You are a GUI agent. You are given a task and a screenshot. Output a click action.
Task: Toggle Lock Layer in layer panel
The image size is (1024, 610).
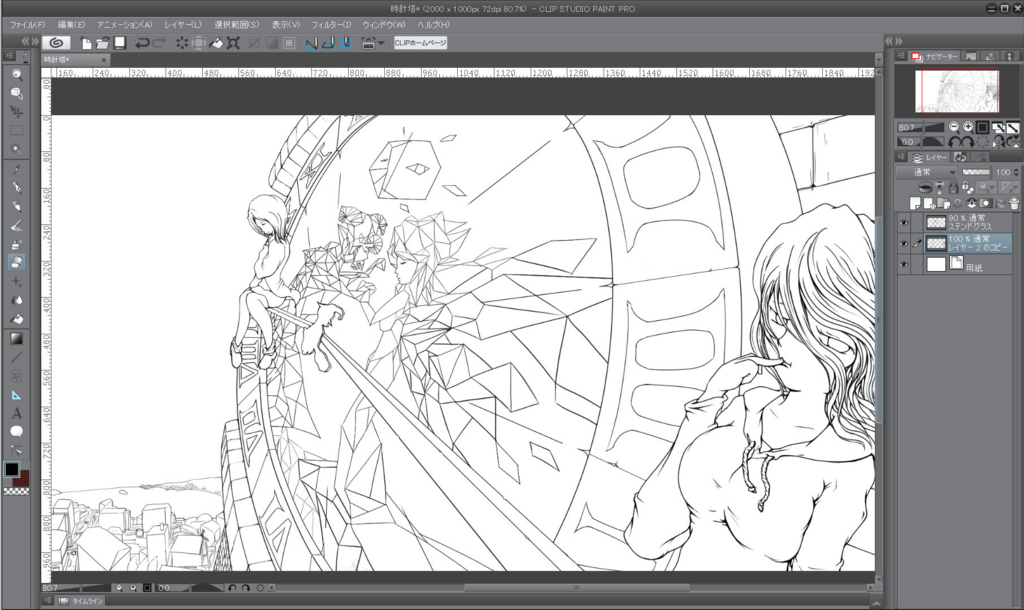(953, 188)
